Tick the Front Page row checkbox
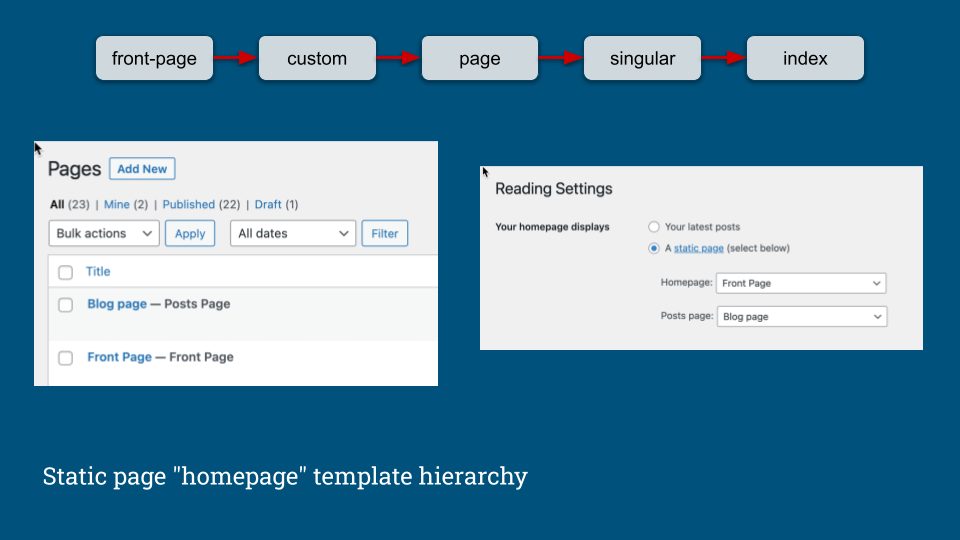 66,358
